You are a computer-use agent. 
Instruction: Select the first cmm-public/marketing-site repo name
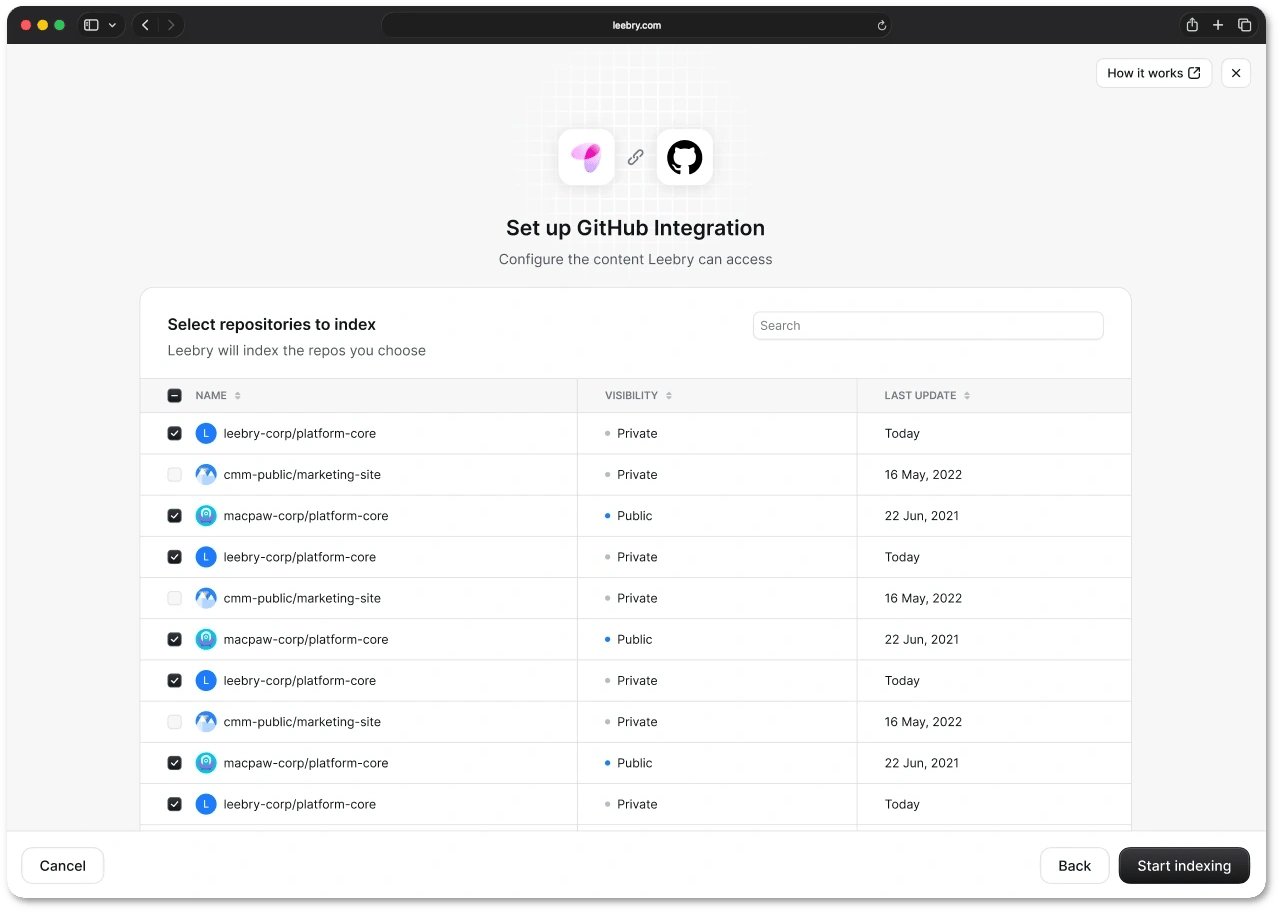click(x=302, y=475)
